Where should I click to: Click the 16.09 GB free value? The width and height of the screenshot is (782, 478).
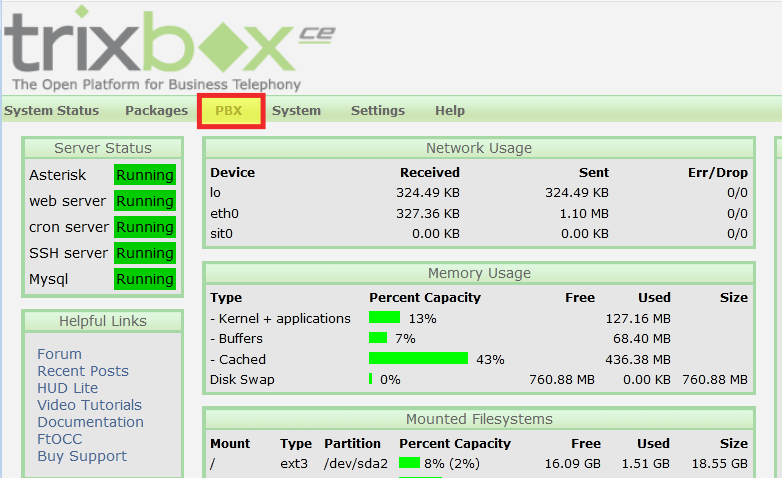coord(573,464)
